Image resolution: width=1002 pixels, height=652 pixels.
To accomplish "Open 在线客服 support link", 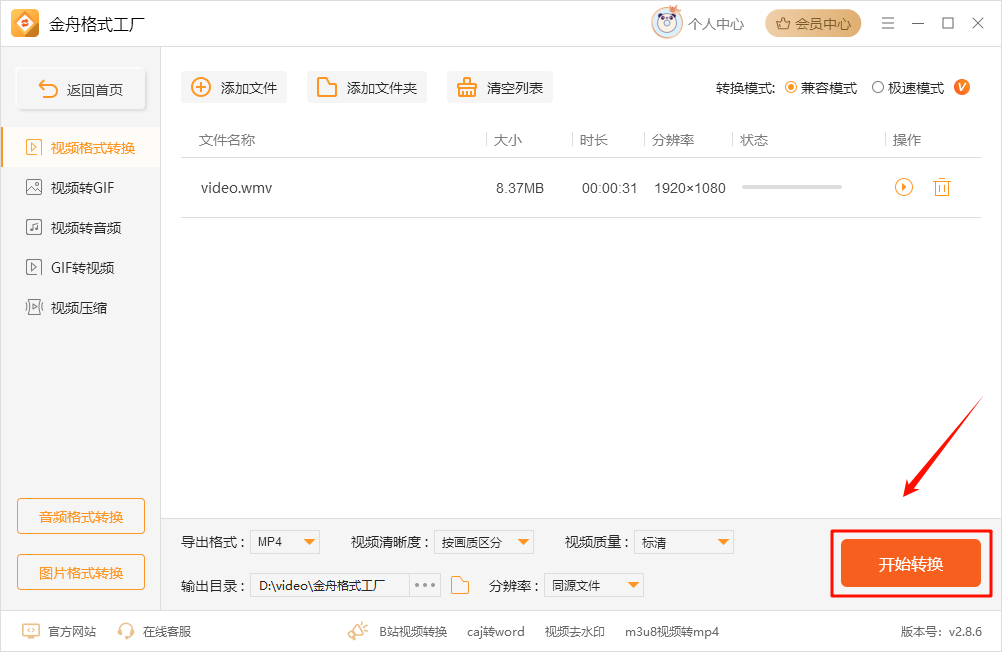I will point(154,632).
